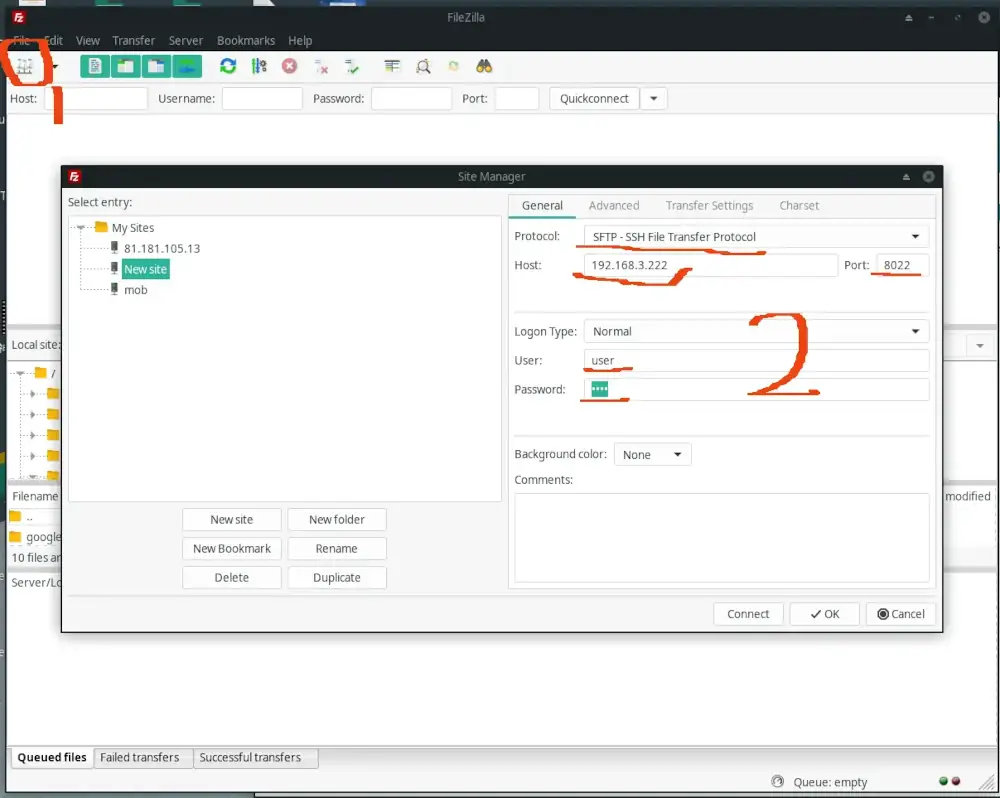Select the 81.181.105.13 site entry
The width and height of the screenshot is (1000, 798).
click(x=162, y=249)
